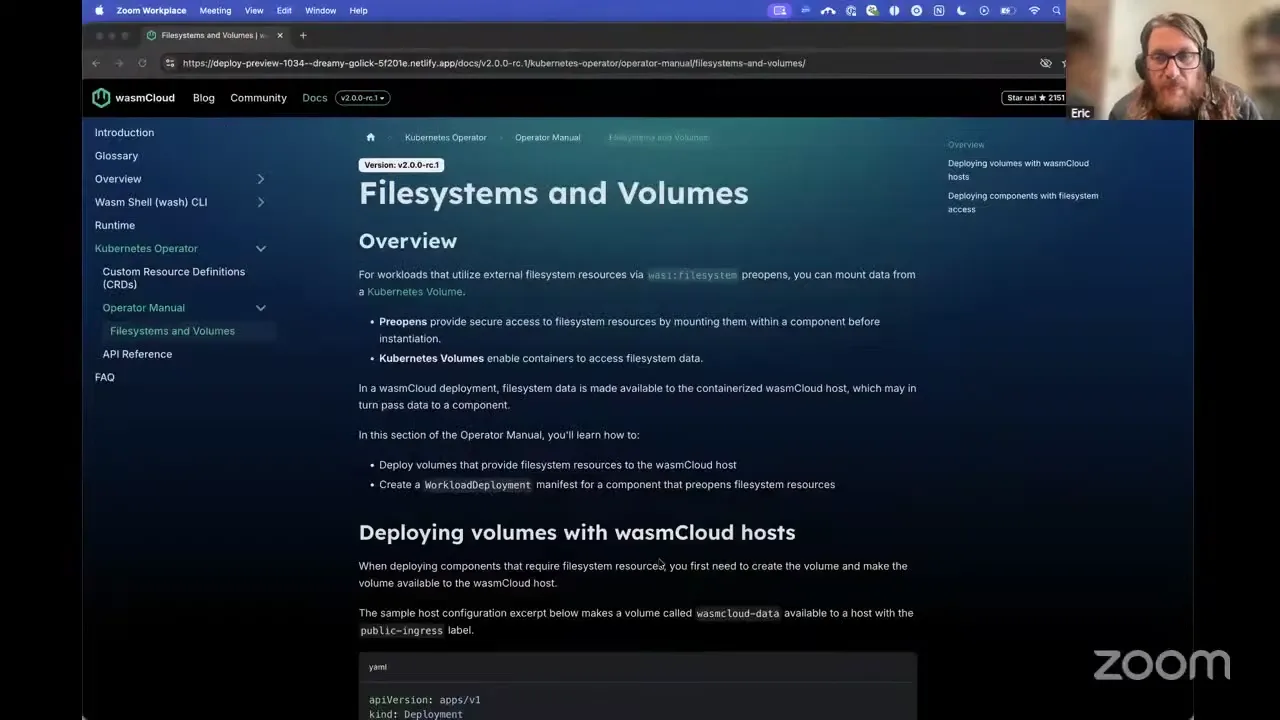Open Runtime in sidebar
The width and height of the screenshot is (1280, 720).
pyautogui.click(x=115, y=225)
